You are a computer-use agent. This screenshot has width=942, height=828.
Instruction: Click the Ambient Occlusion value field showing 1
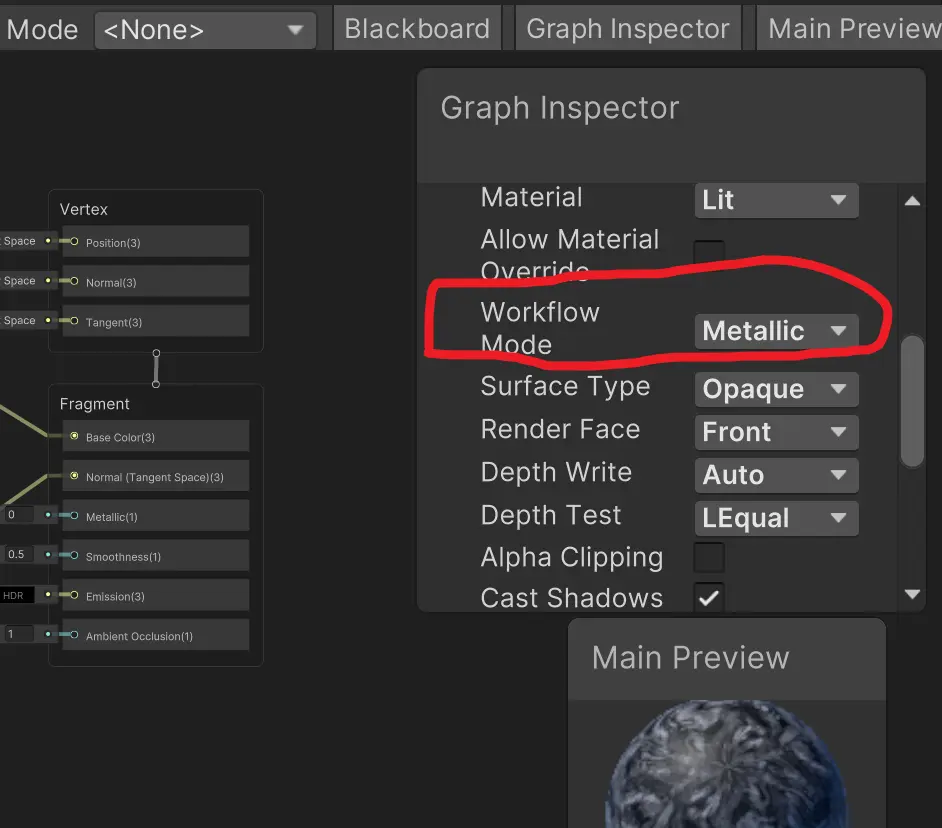coord(17,634)
